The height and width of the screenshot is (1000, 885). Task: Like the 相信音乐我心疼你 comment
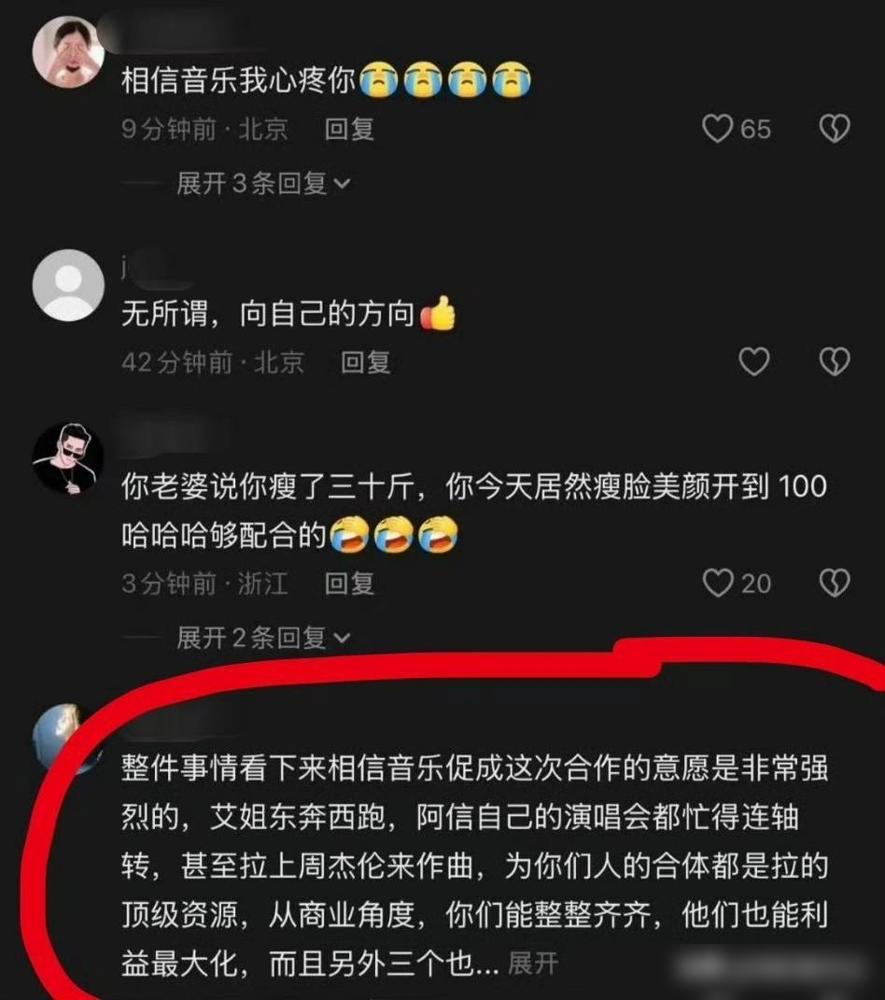pos(717,129)
